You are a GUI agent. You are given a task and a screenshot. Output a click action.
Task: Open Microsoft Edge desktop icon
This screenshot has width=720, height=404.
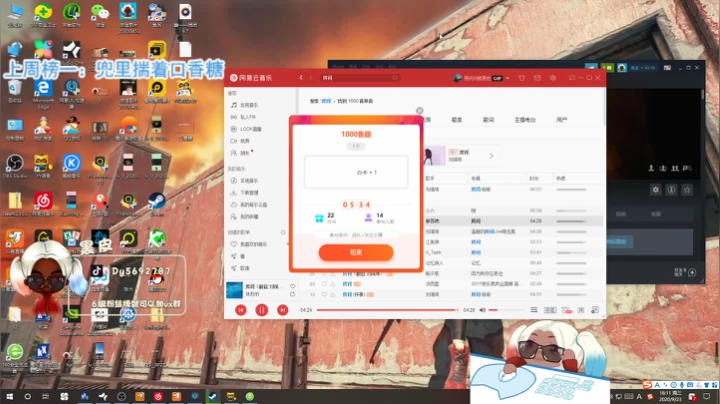[43, 93]
